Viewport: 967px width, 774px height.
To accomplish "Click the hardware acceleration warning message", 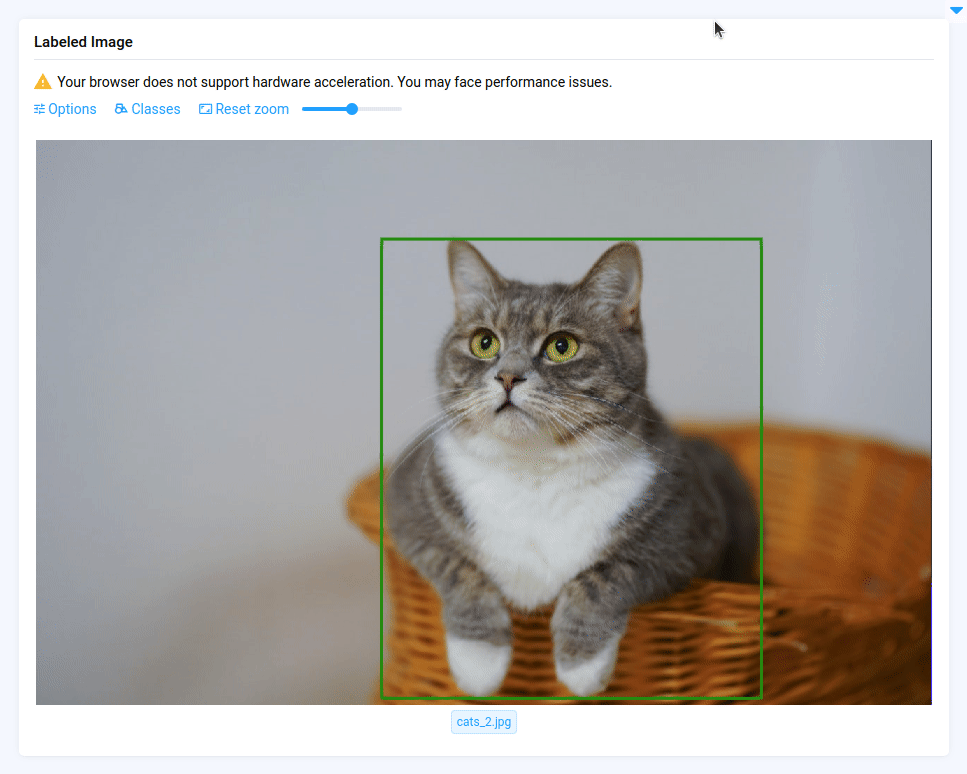I will pos(334,82).
